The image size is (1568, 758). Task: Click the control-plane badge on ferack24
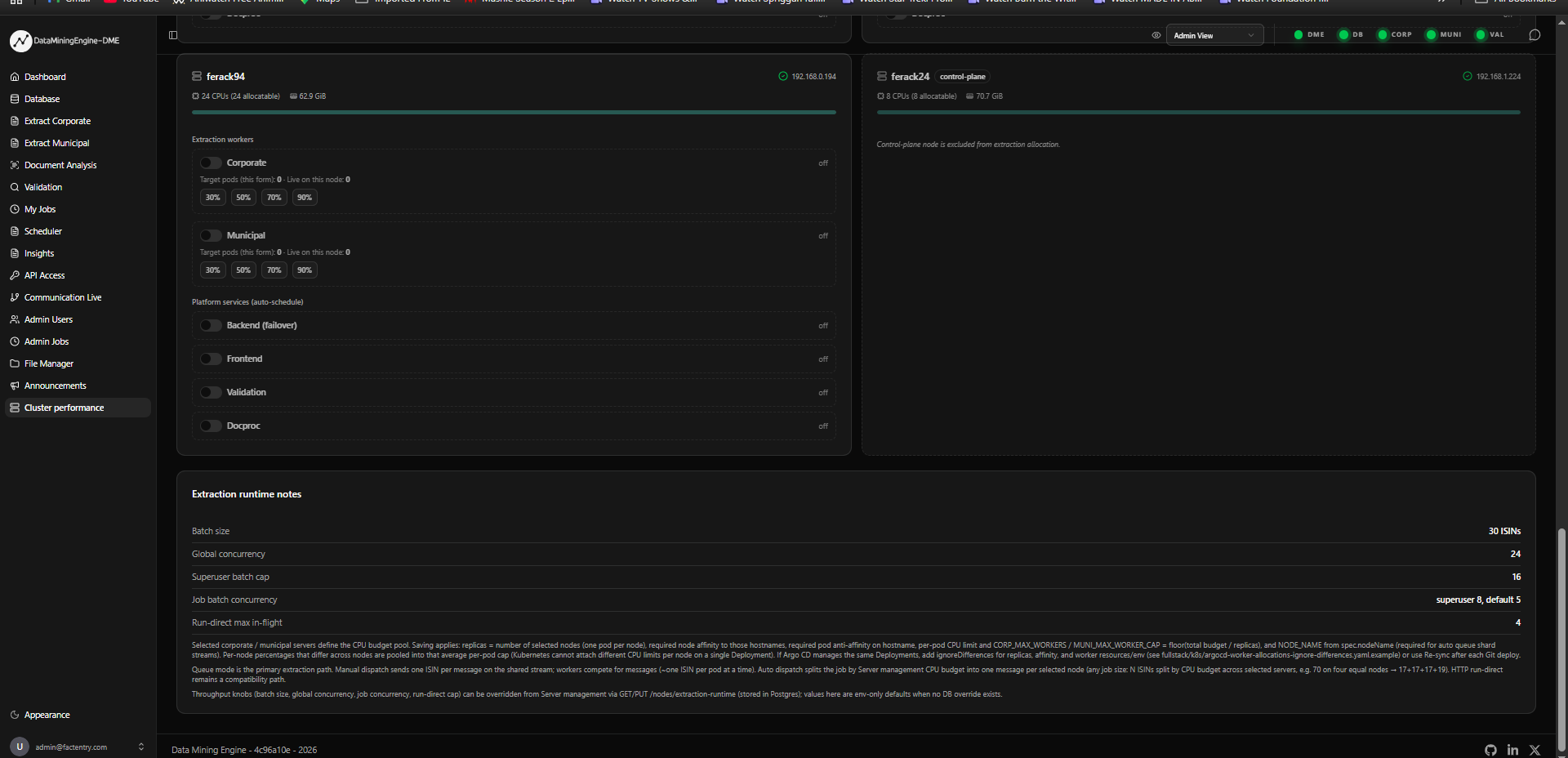(963, 77)
